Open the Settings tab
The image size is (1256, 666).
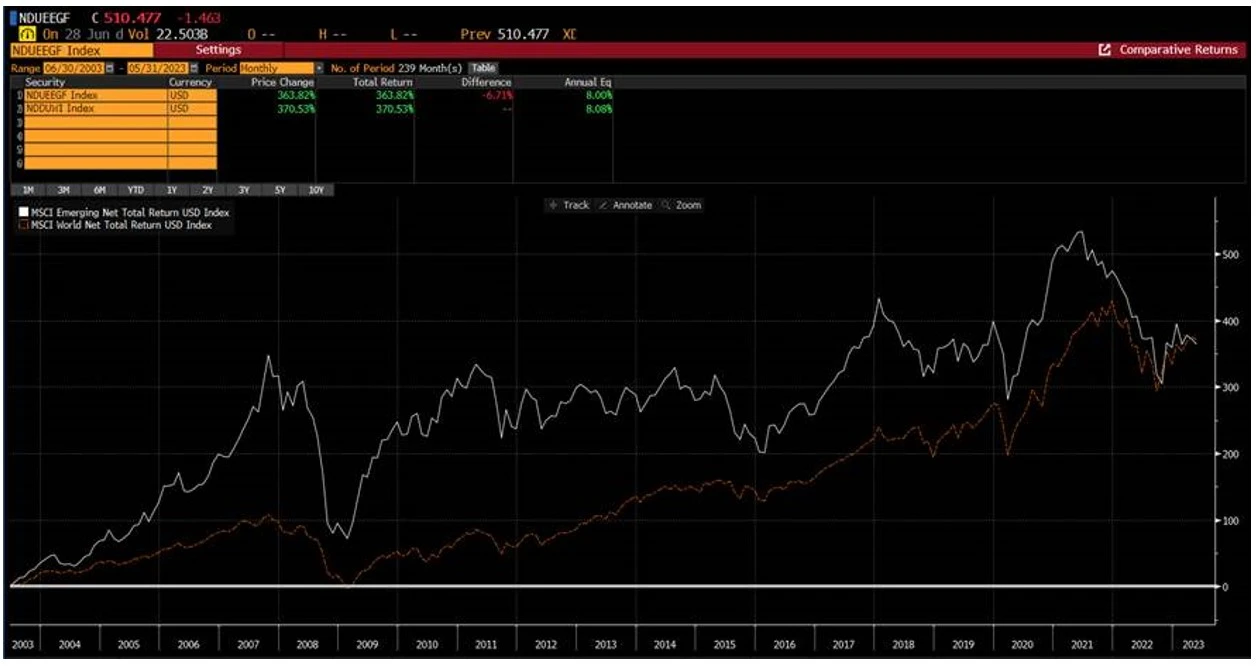[218, 50]
